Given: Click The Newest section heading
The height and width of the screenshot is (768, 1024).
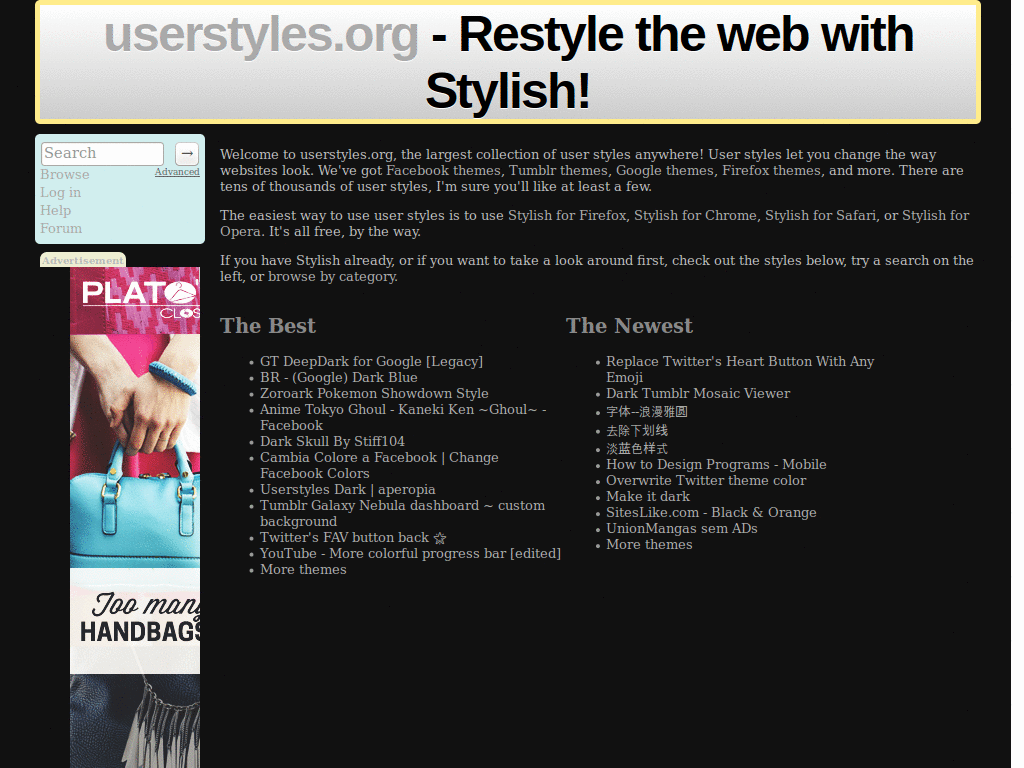Looking at the screenshot, I should [x=629, y=326].
